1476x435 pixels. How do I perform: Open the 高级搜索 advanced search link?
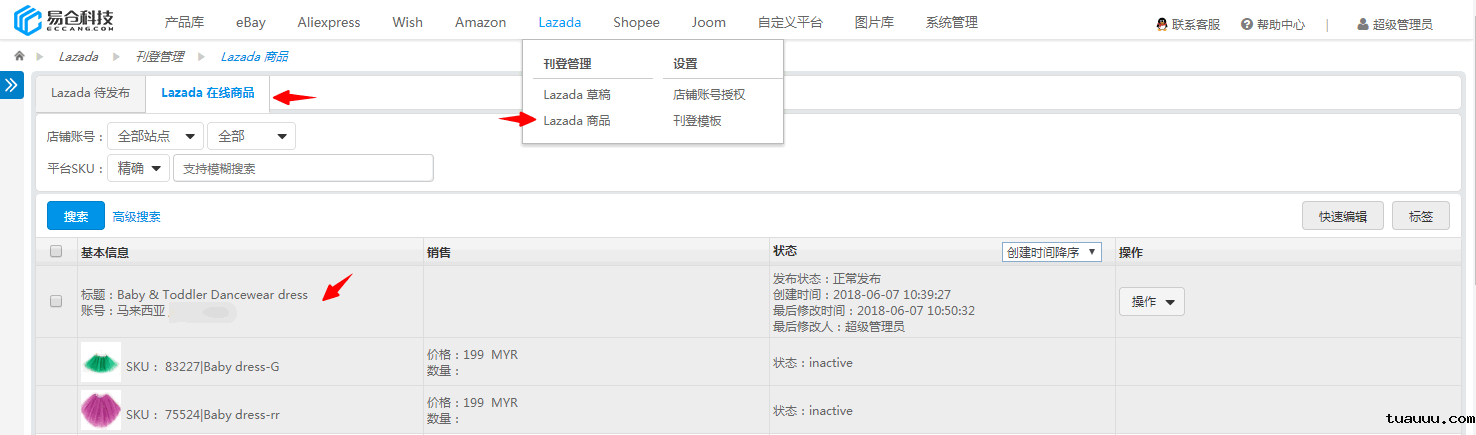click(x=137, y=216)
